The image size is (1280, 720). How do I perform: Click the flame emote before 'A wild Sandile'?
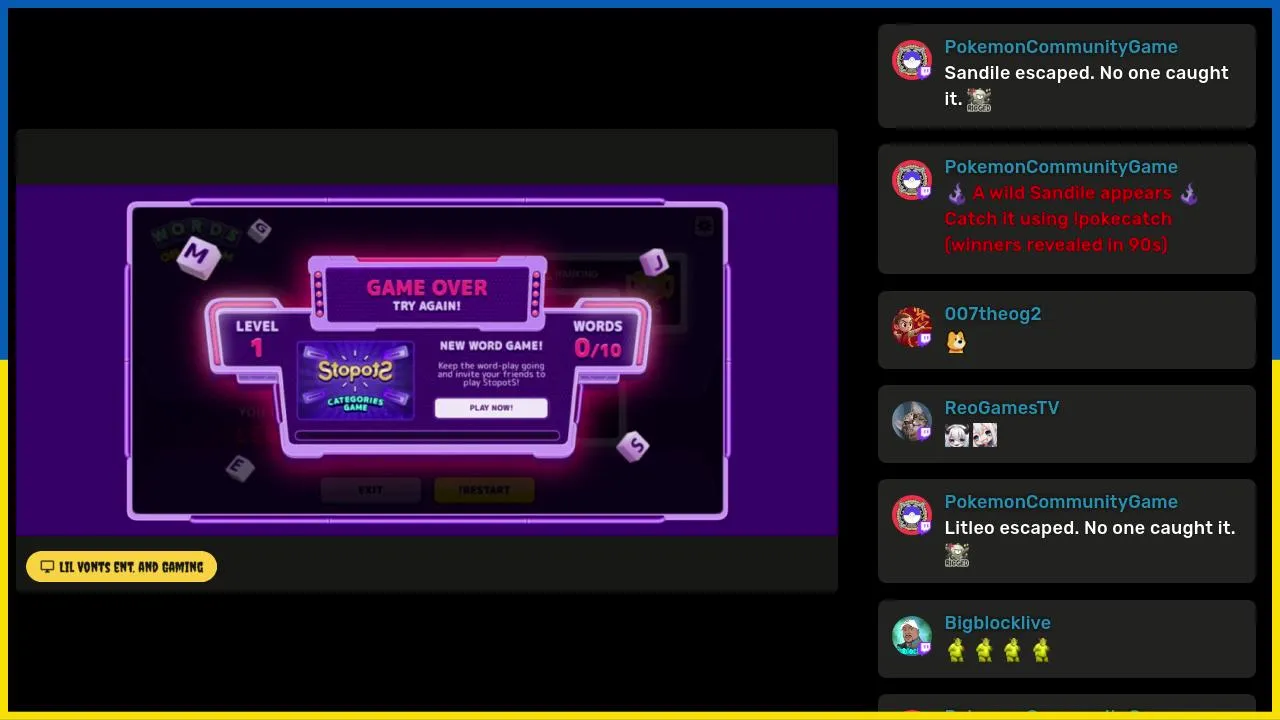click(x=957, y=194)
